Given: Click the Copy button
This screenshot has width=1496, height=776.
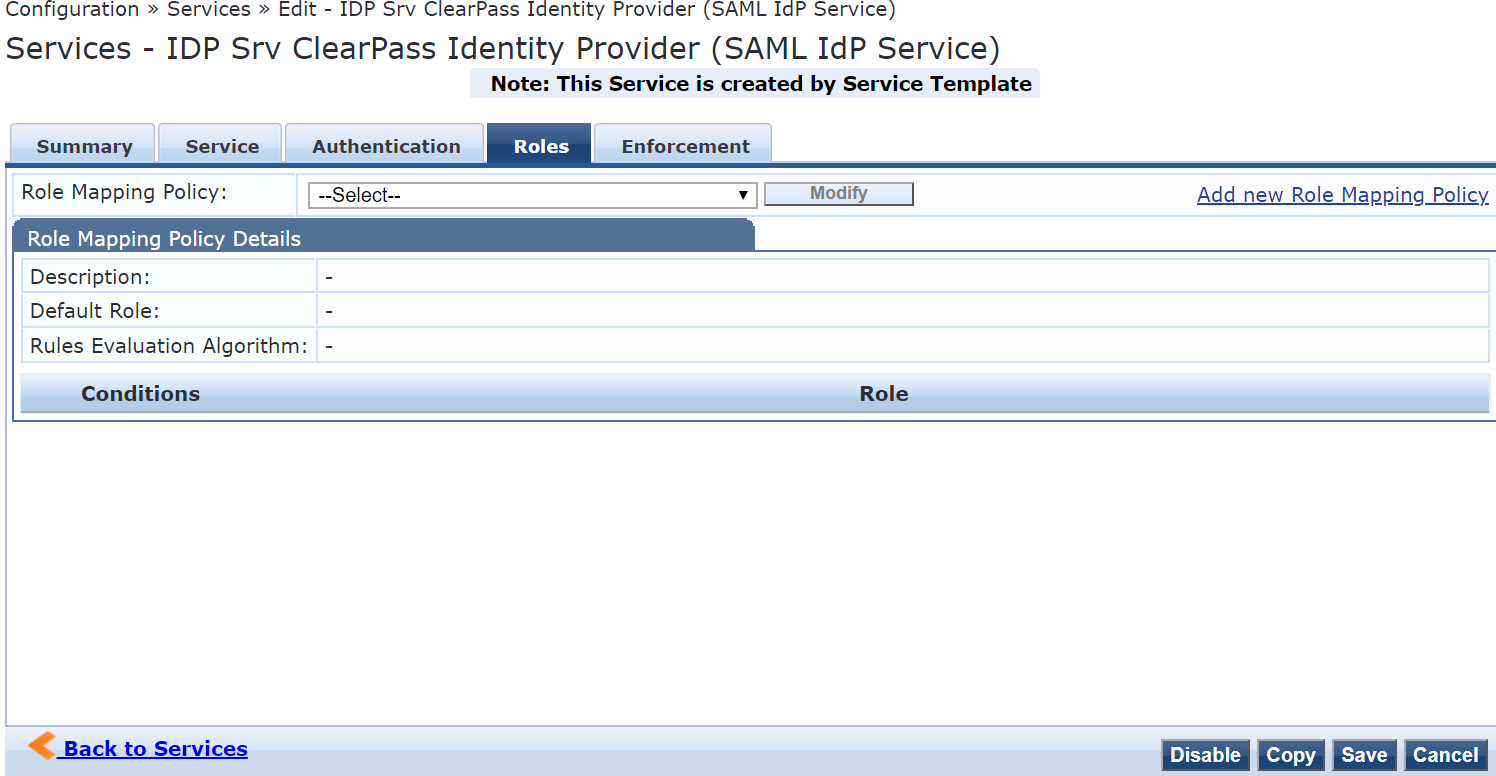Looking at the screenshot, I should point(1291,755).
